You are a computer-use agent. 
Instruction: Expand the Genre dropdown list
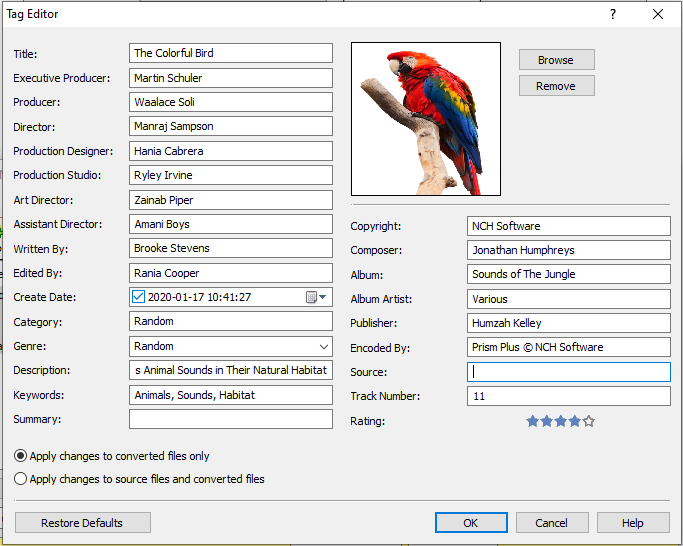pos(324,346)
